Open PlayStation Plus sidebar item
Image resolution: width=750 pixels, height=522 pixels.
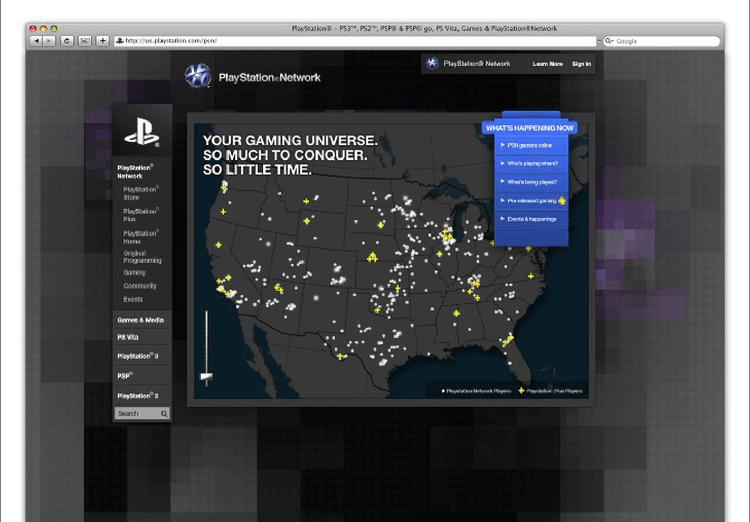141,215
